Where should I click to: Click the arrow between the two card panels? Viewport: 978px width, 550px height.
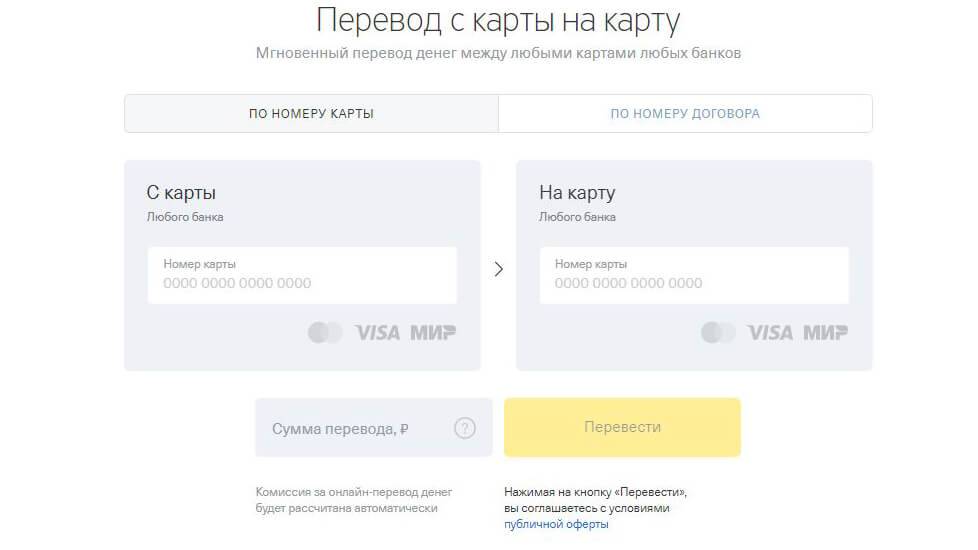click(498, 269)
